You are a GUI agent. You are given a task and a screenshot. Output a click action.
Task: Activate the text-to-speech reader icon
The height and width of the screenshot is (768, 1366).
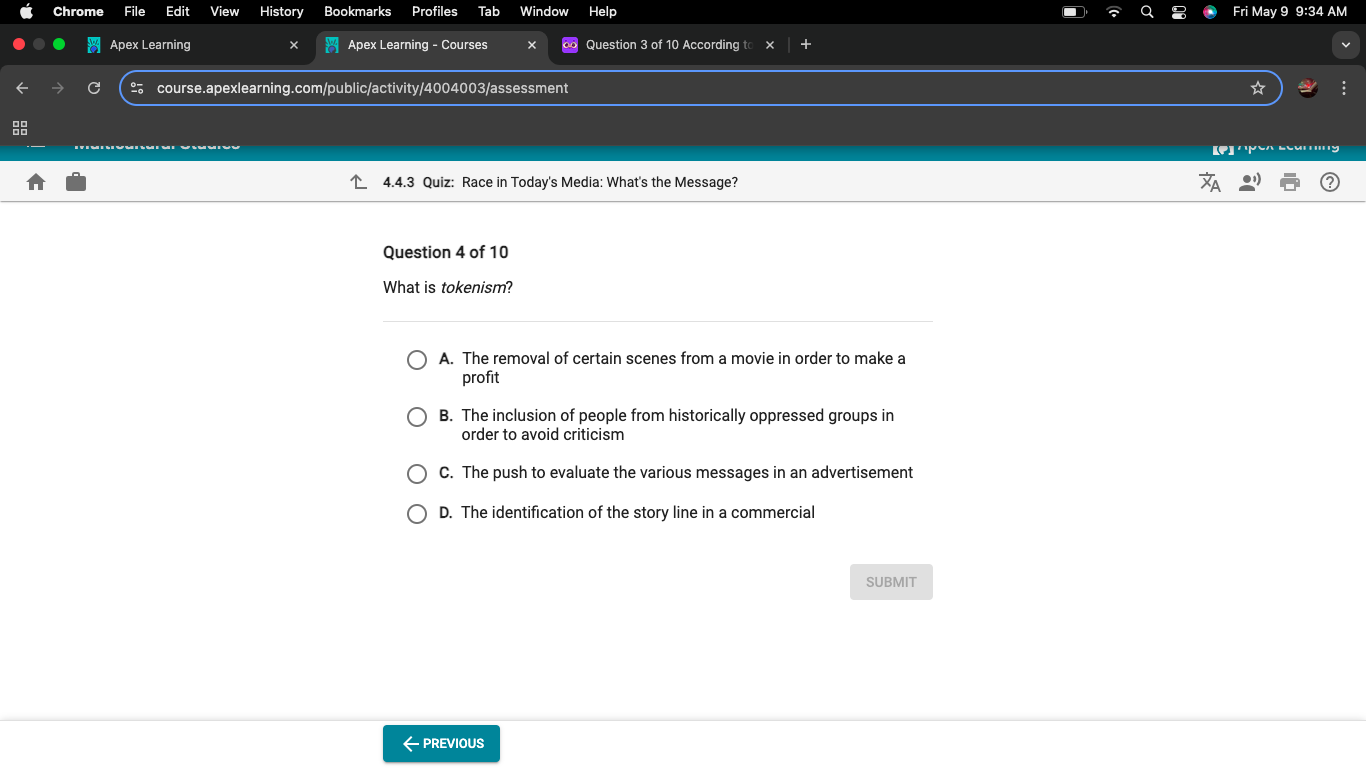[1250, 182]
